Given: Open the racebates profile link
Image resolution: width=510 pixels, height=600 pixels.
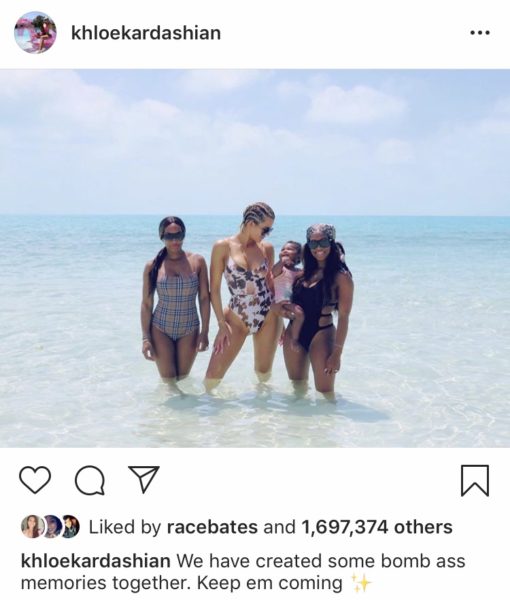Looking at the screenshot, I should pyautogui.click(x=212, y=527).
